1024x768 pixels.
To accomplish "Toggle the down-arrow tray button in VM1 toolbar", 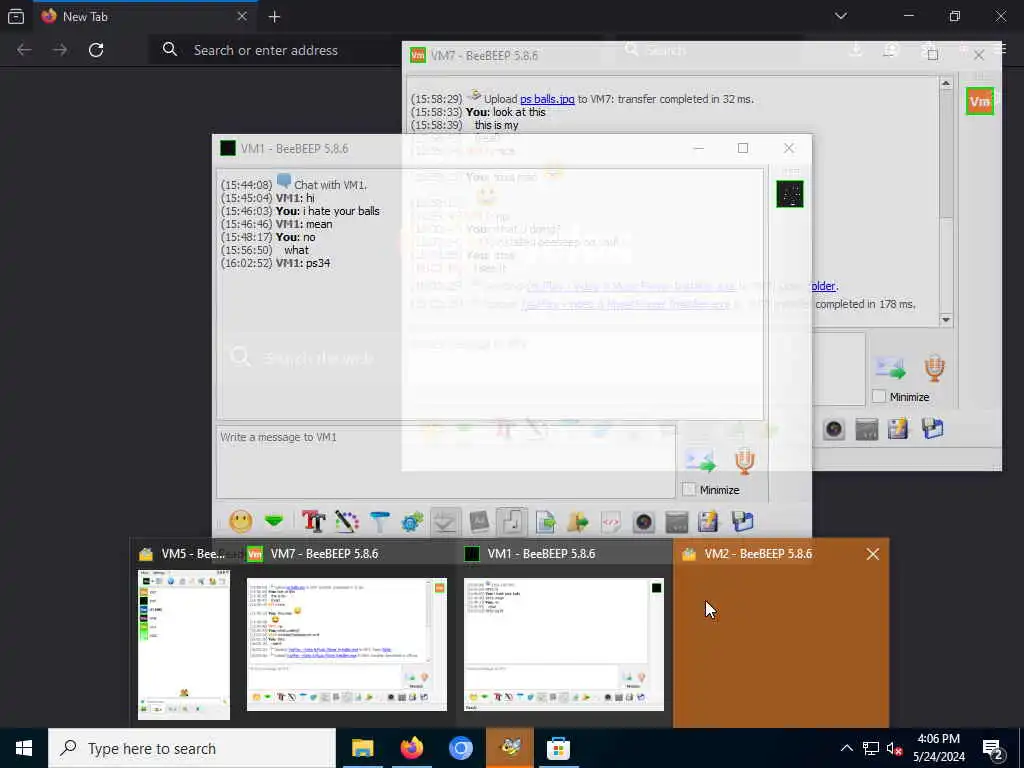I will tap(445, 521).
